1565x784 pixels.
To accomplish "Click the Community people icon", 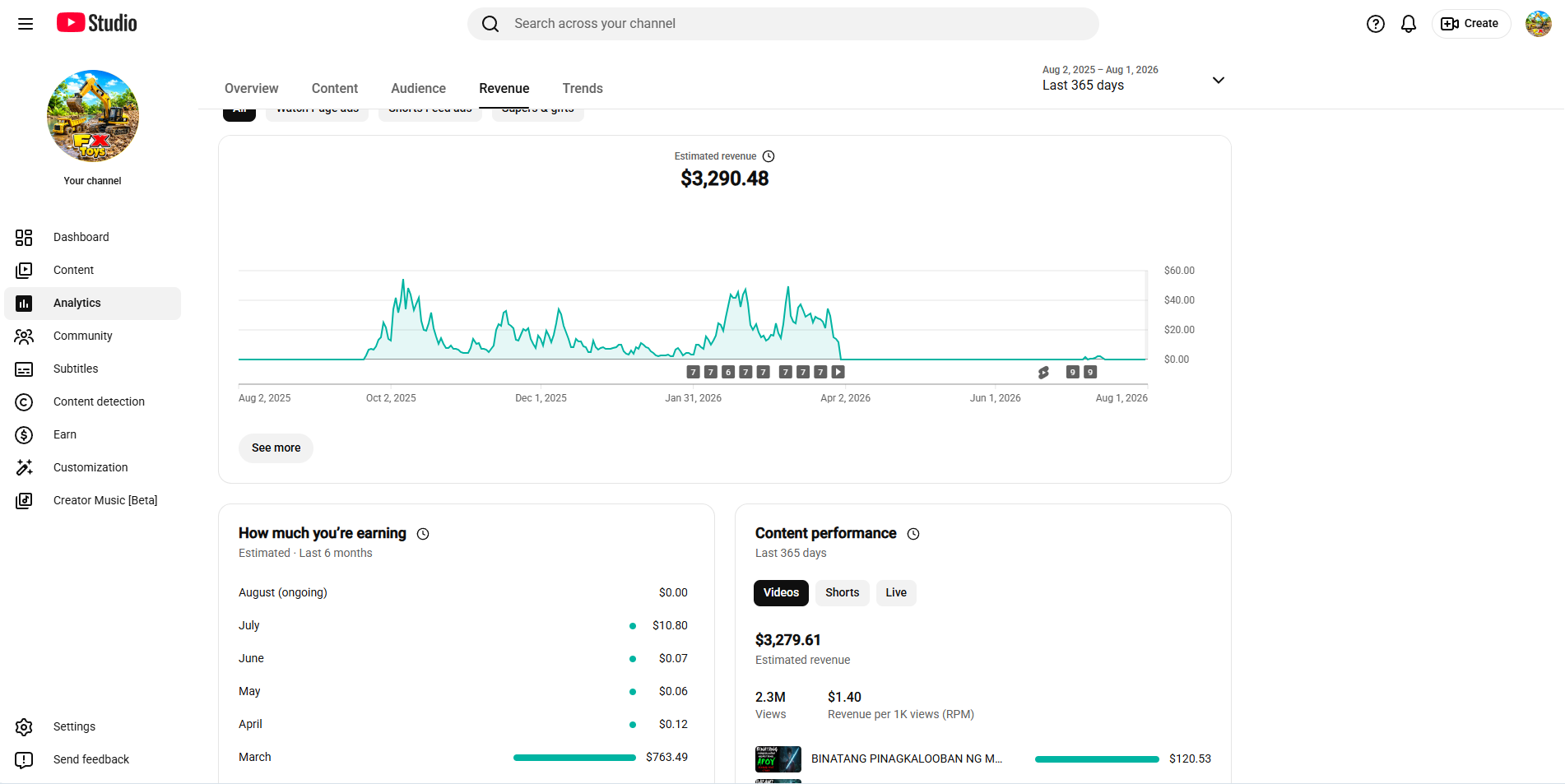I will click(24, 336).
